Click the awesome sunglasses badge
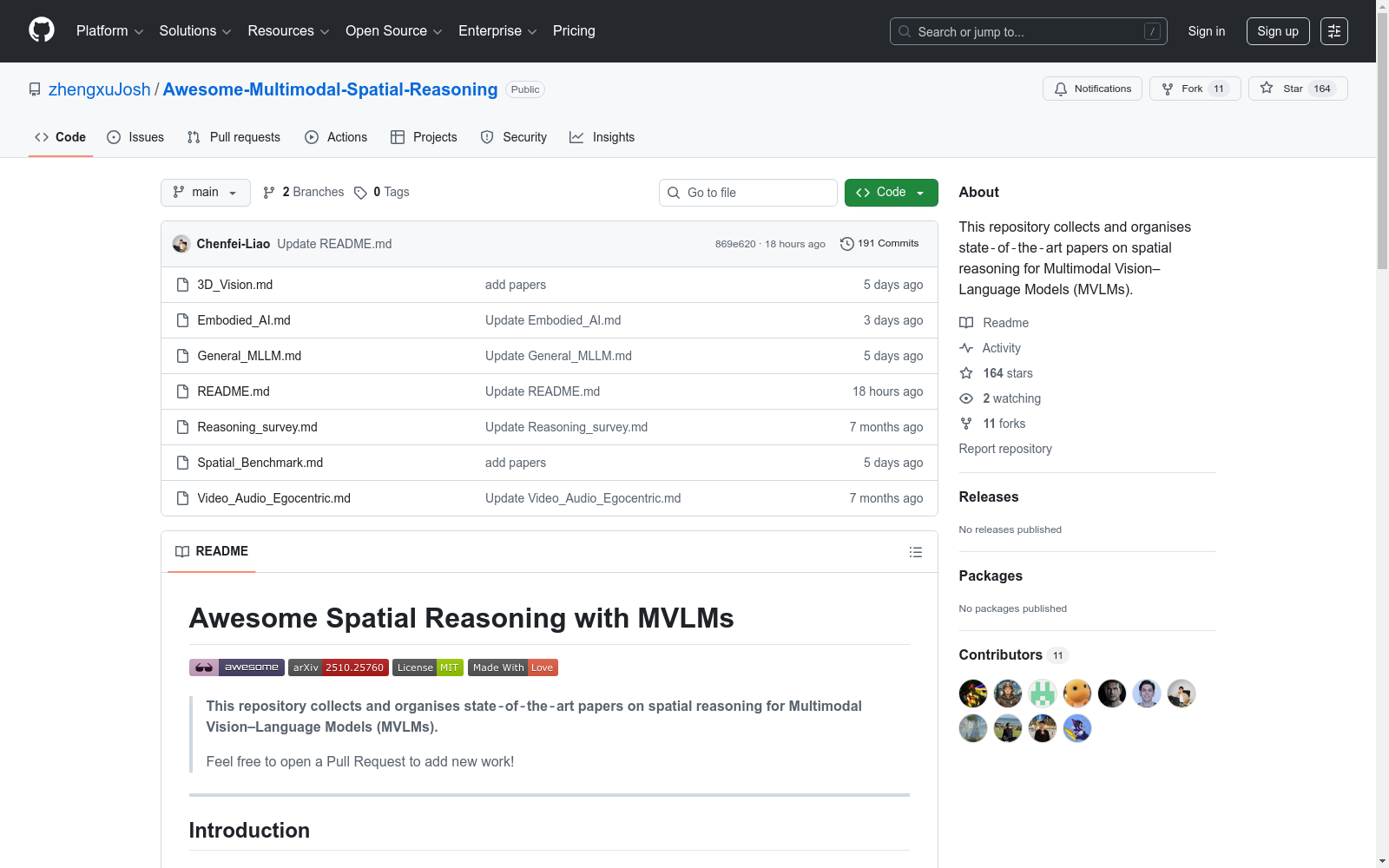The height and width of the screenshot is (868, 1389). point(237,667)
